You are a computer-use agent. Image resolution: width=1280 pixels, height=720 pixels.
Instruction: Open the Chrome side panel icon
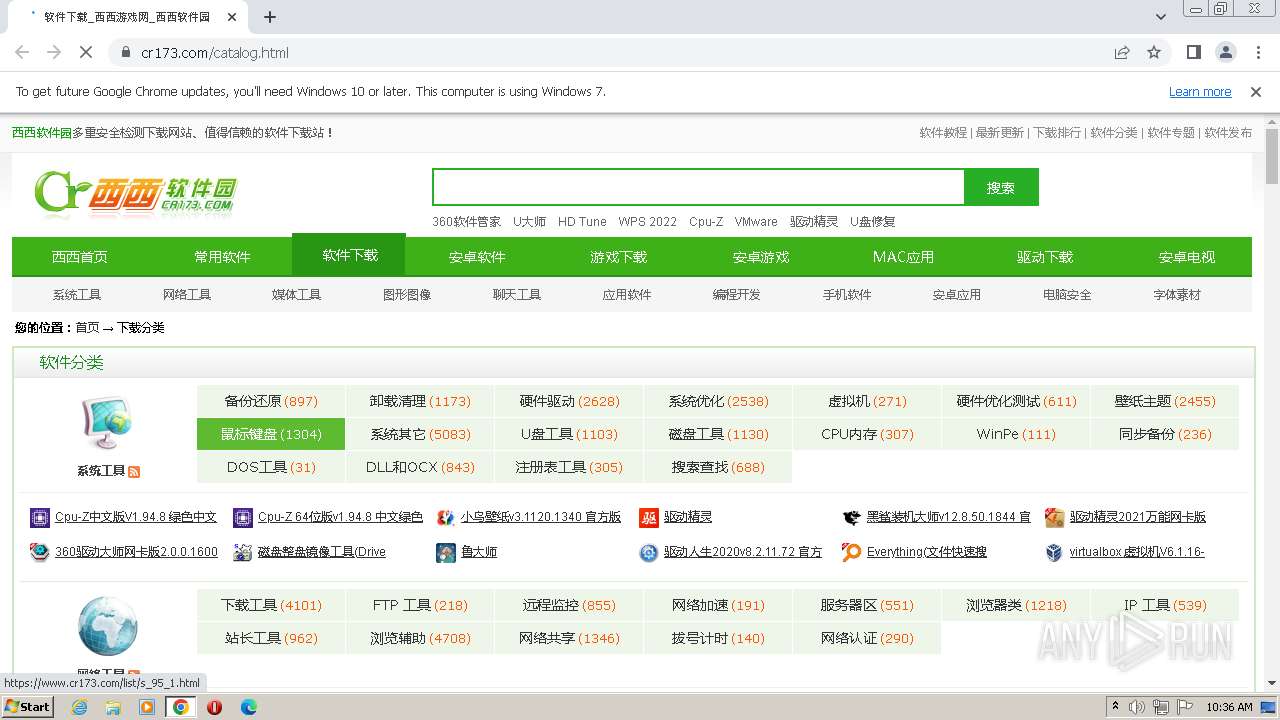pos(1193,52)
